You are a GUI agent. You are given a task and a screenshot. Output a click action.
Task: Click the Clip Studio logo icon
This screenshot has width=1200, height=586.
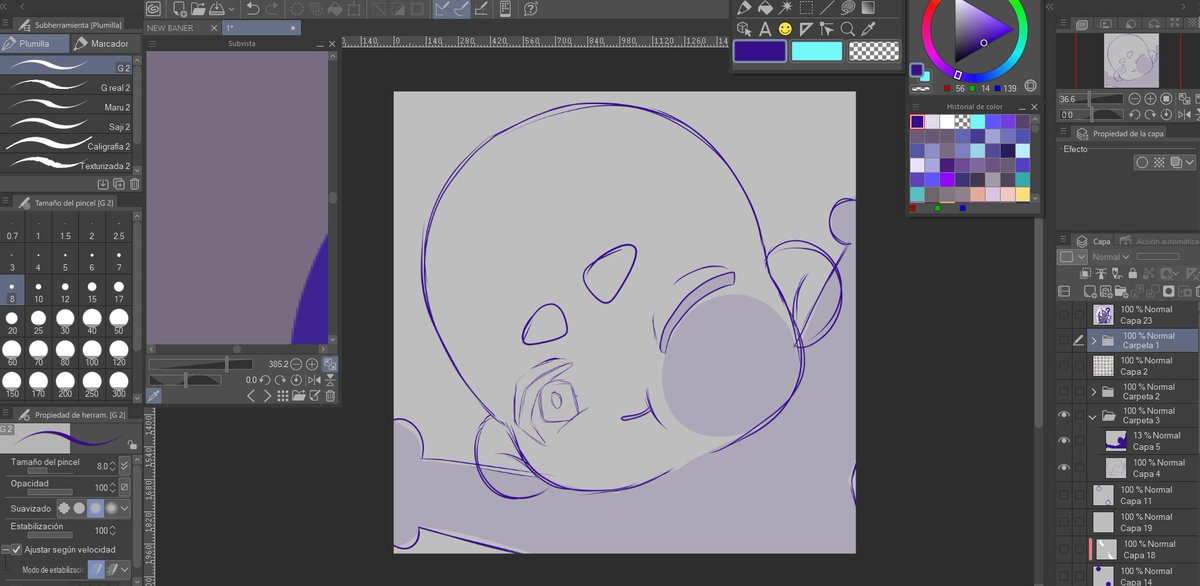(x=153, y=9)
